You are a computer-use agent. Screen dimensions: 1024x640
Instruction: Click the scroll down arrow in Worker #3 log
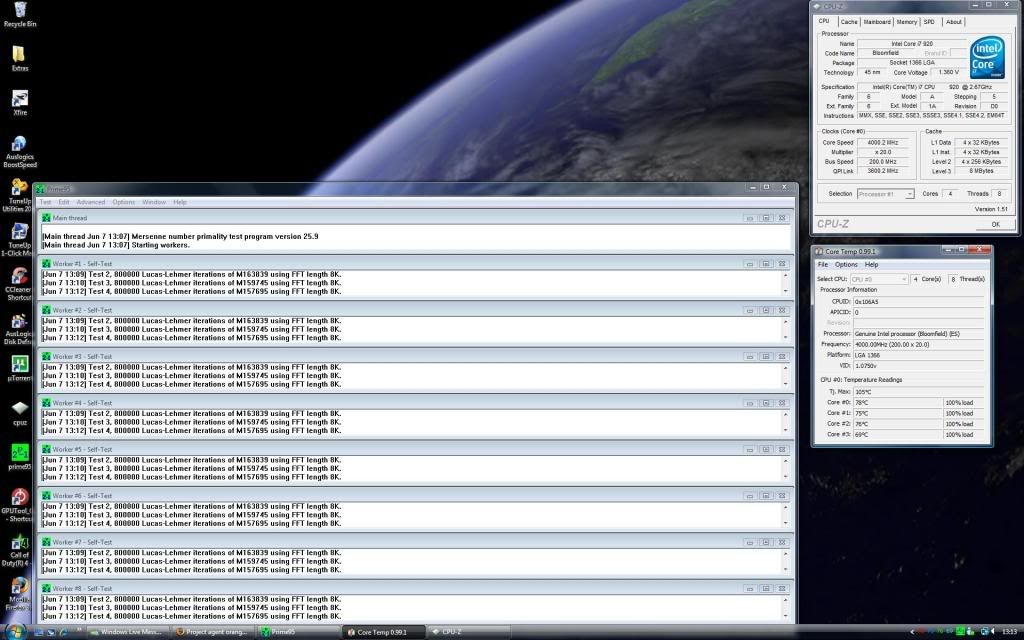pos(786,384)
